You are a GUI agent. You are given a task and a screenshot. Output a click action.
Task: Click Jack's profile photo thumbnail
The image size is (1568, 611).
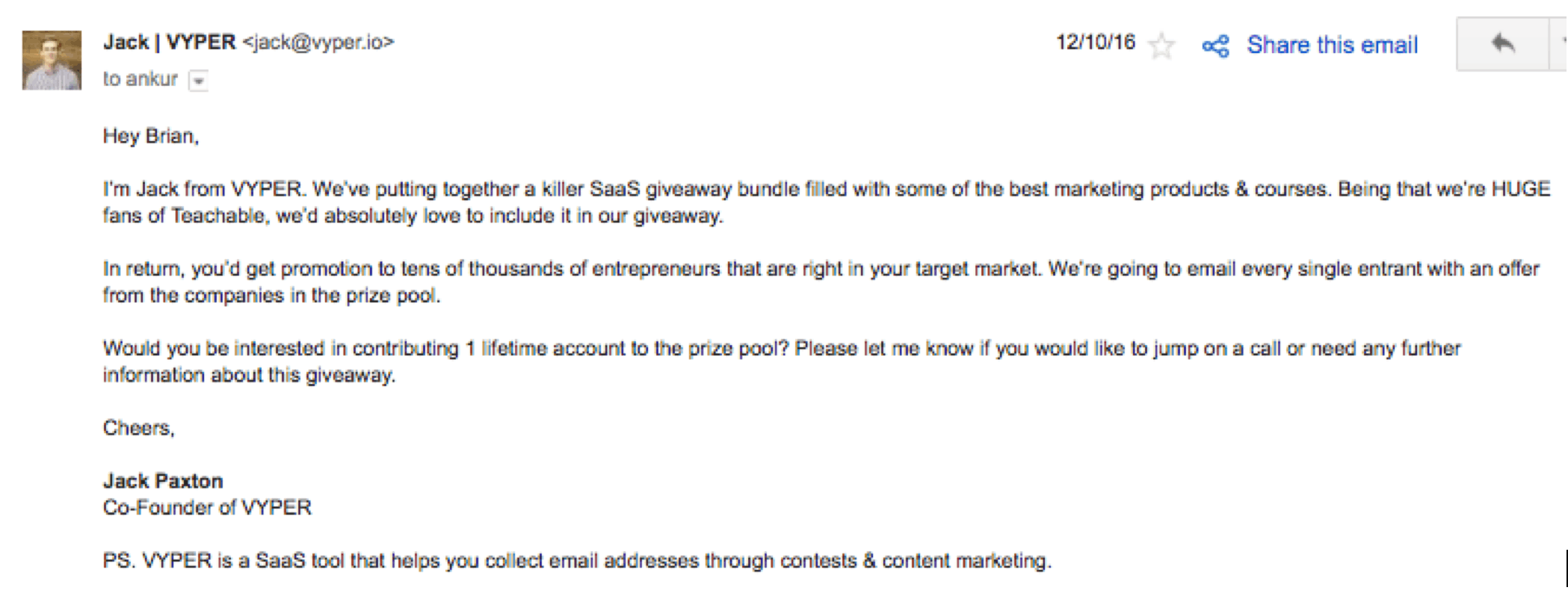[52, 61]
